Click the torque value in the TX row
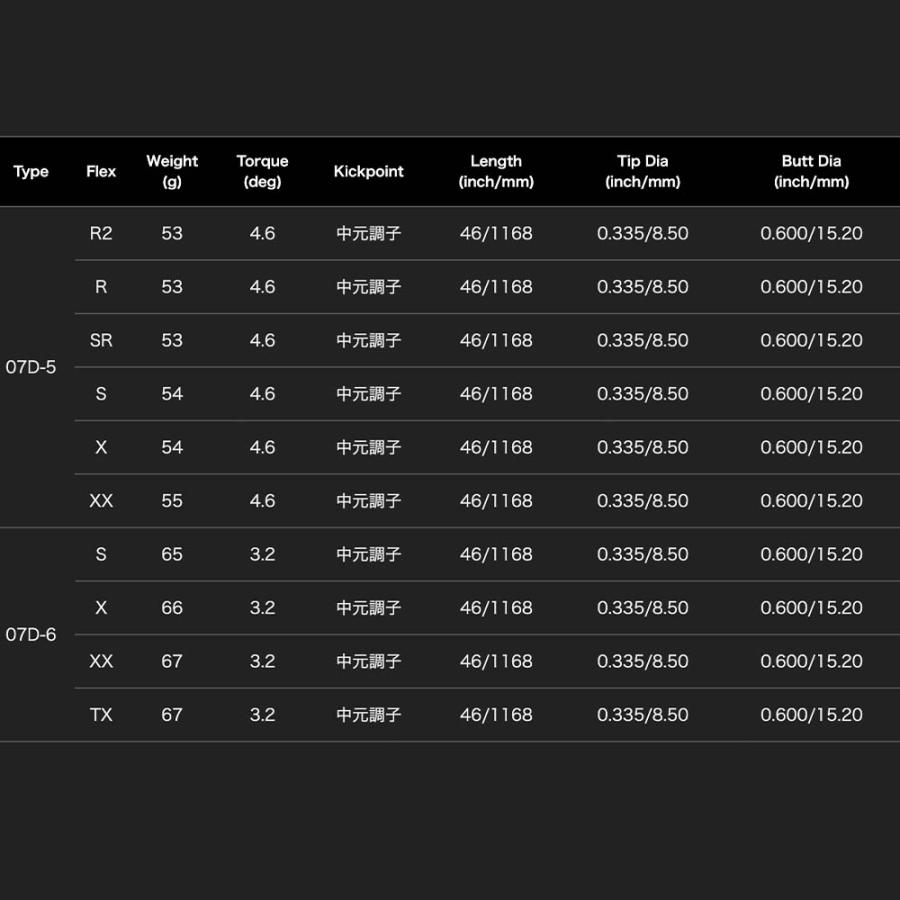The width and height of the screenshot is (900, 900). click(262, 714)
